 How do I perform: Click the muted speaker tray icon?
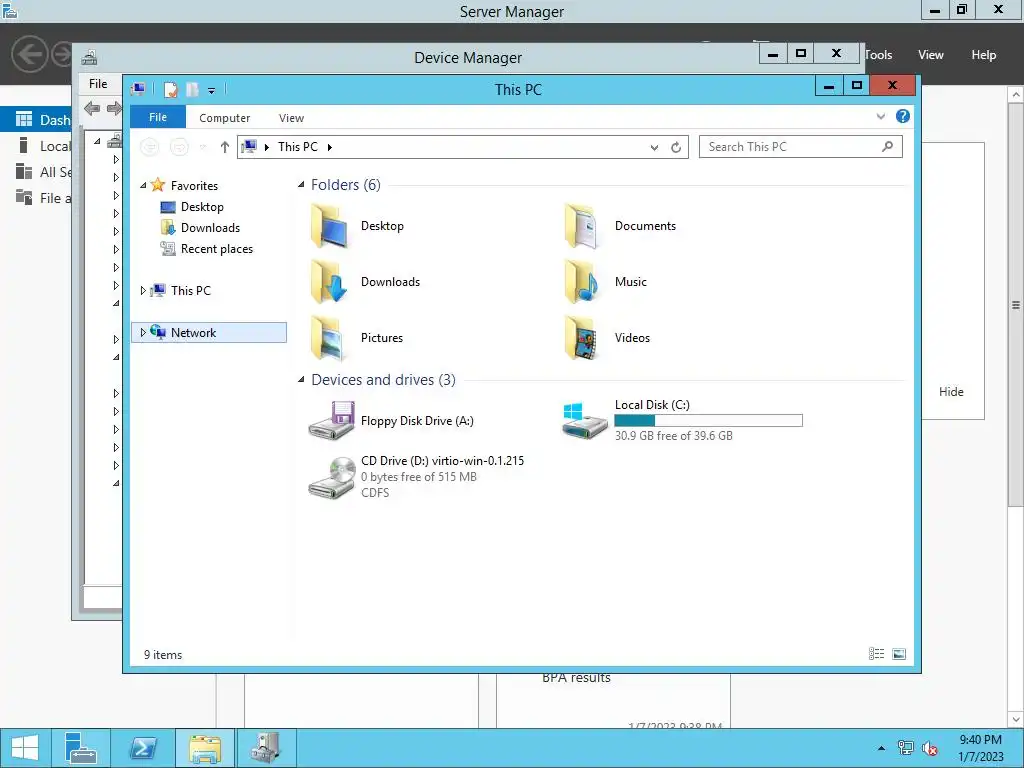tap(930, 748)
